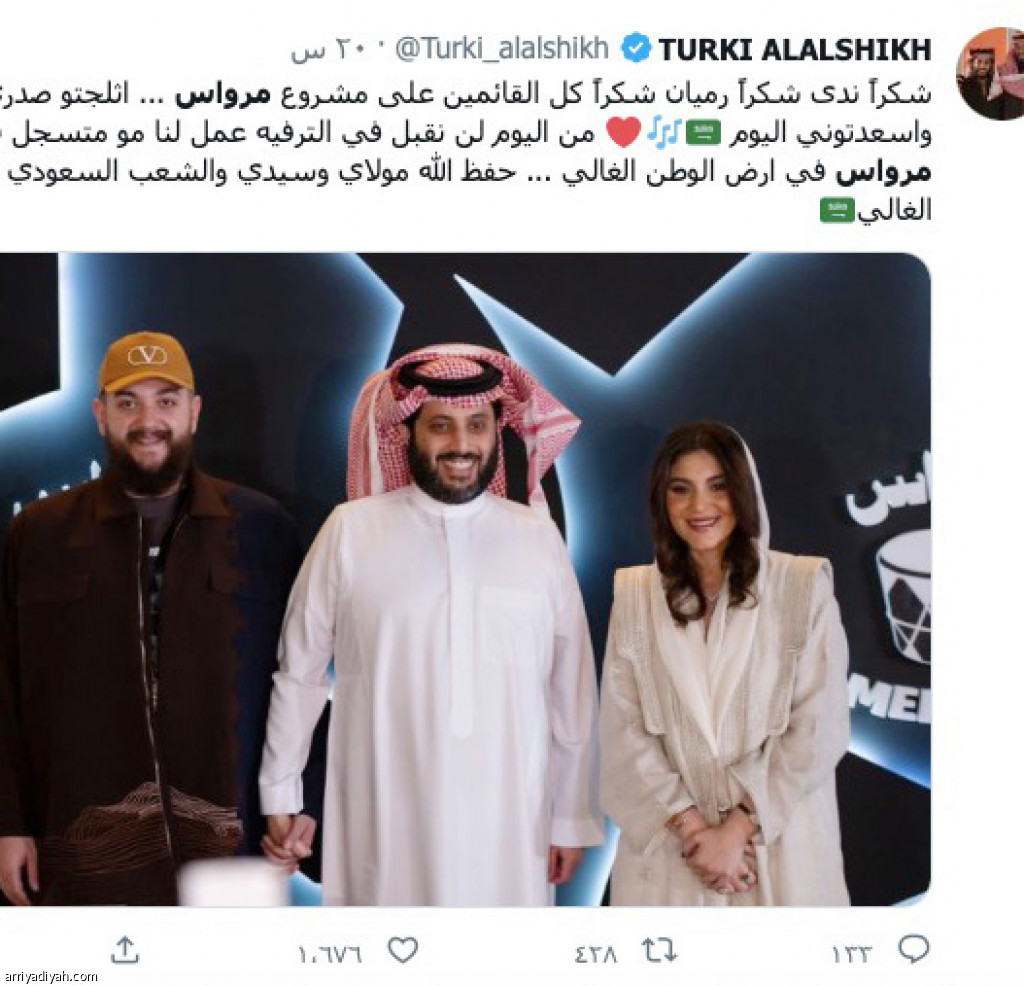Click the likes count ١.٦٧٦
Image resolution: width=1024 pixels, height=986 pixels.
[330, 955]
